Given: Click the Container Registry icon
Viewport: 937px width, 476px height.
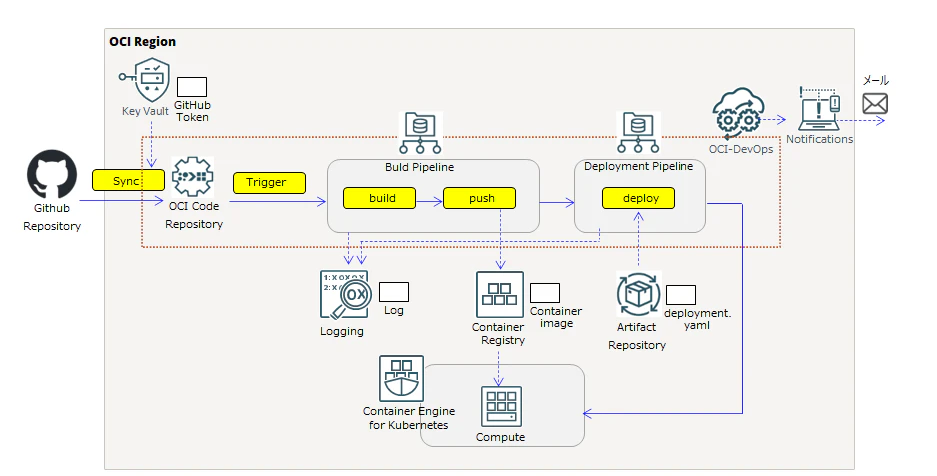Looking at the screenshot, I should 500,294.
